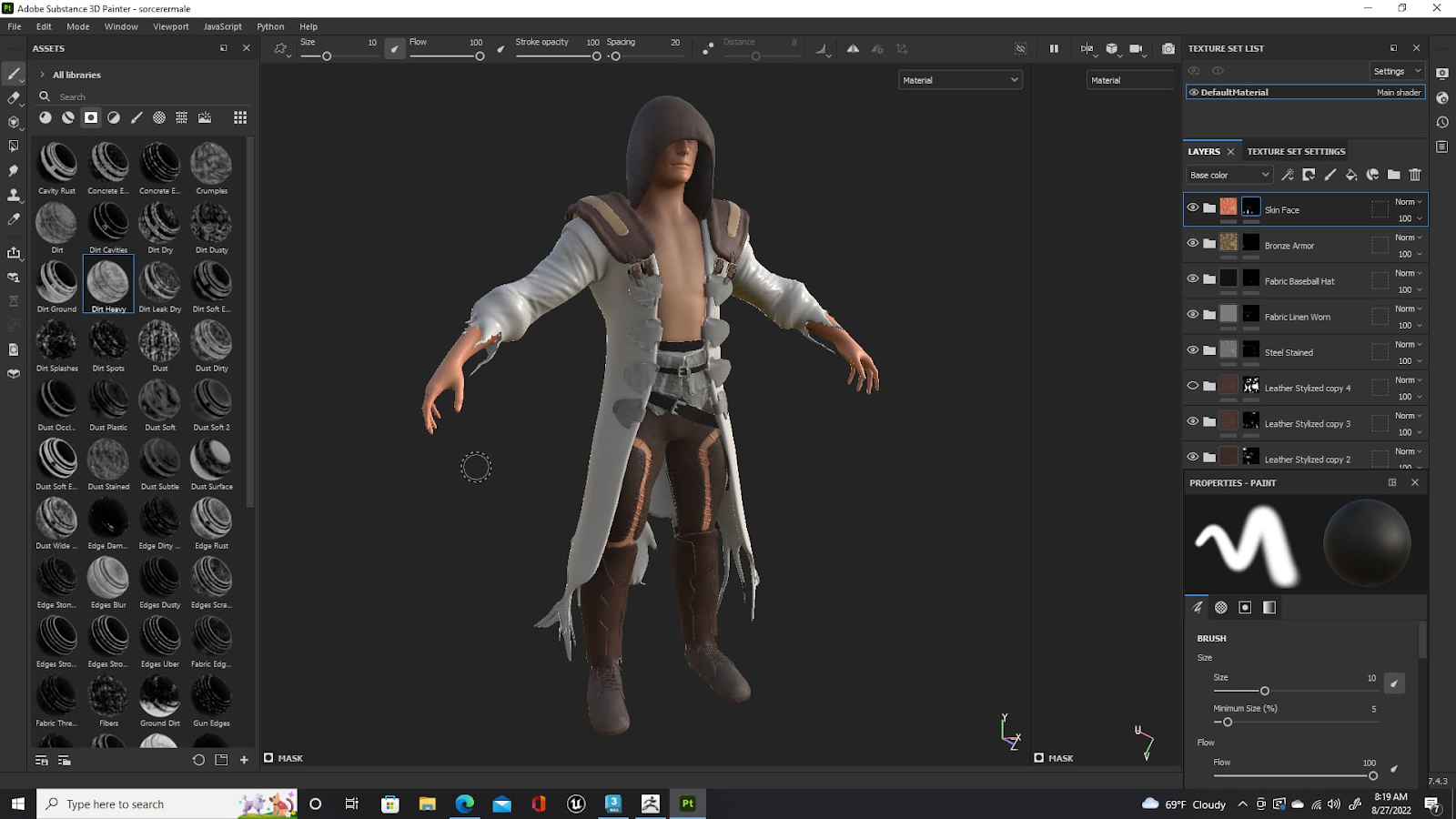This screenshot has height=819, width=1456.
Task: Filter assets by brushes
Action: pos(136,117)
